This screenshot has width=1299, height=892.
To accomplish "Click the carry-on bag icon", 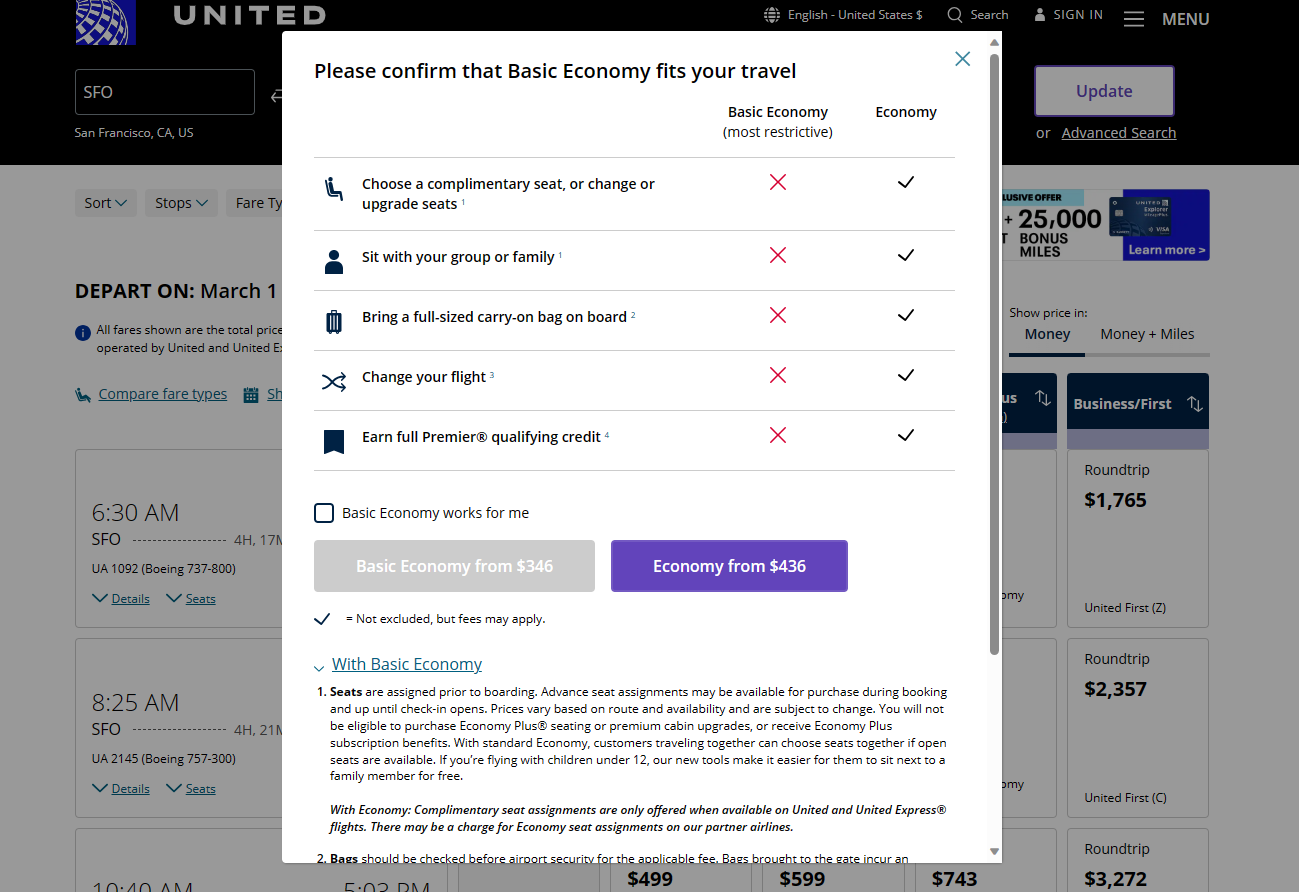I will point(333,321).
